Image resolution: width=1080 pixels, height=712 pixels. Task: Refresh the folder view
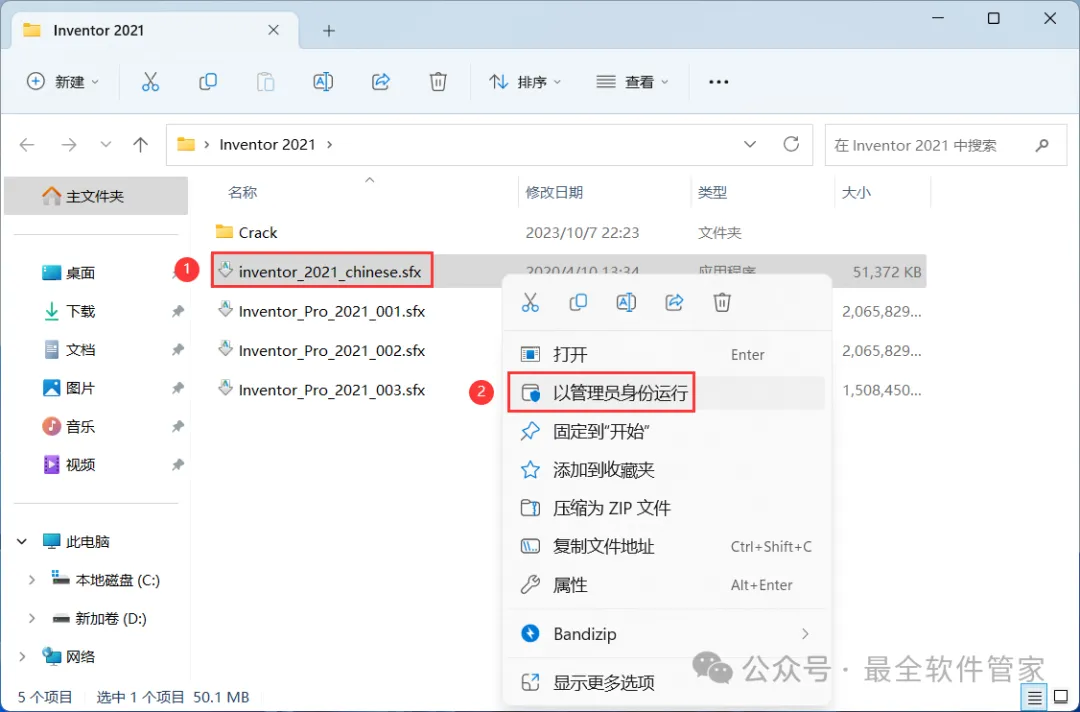791,144
